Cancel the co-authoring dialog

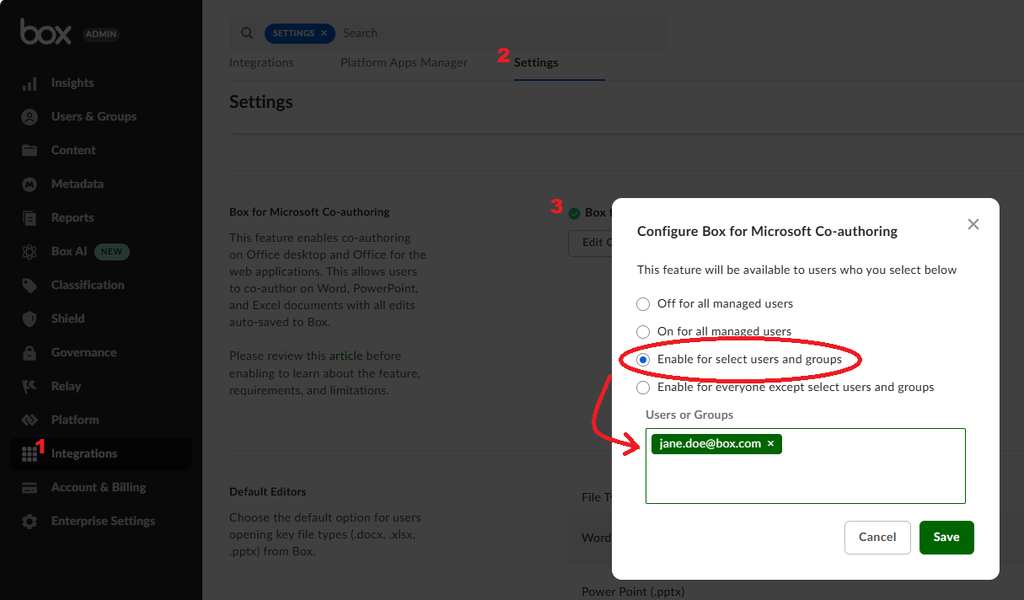click(x=877, y=537)
